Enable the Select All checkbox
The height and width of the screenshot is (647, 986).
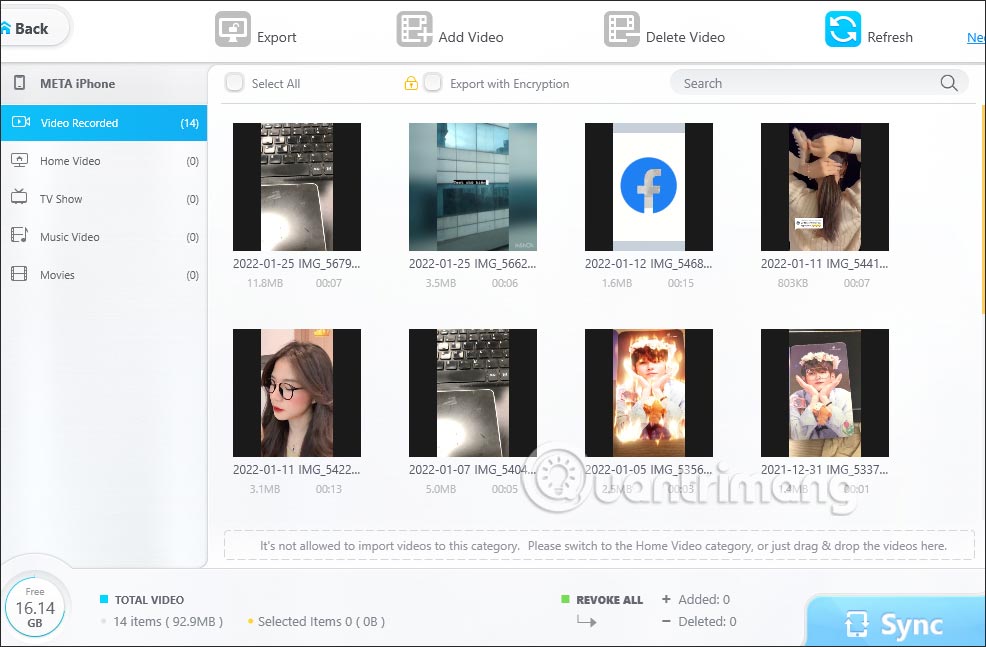pyautogui.click(x=233, y=83)
